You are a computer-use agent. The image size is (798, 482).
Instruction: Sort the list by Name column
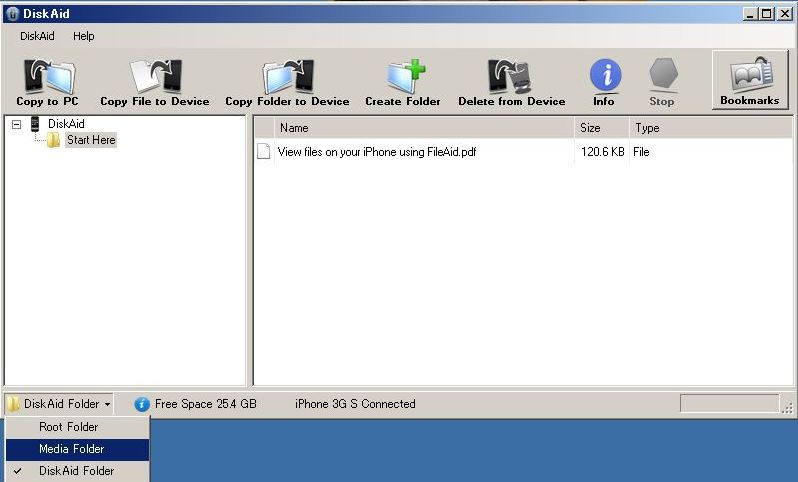point(424,128)
